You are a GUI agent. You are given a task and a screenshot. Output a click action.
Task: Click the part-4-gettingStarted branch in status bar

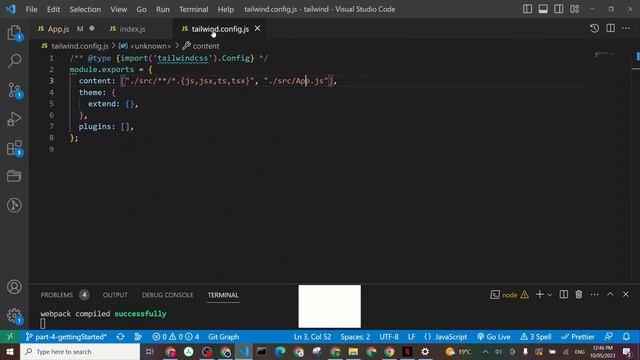click(66, 337)
